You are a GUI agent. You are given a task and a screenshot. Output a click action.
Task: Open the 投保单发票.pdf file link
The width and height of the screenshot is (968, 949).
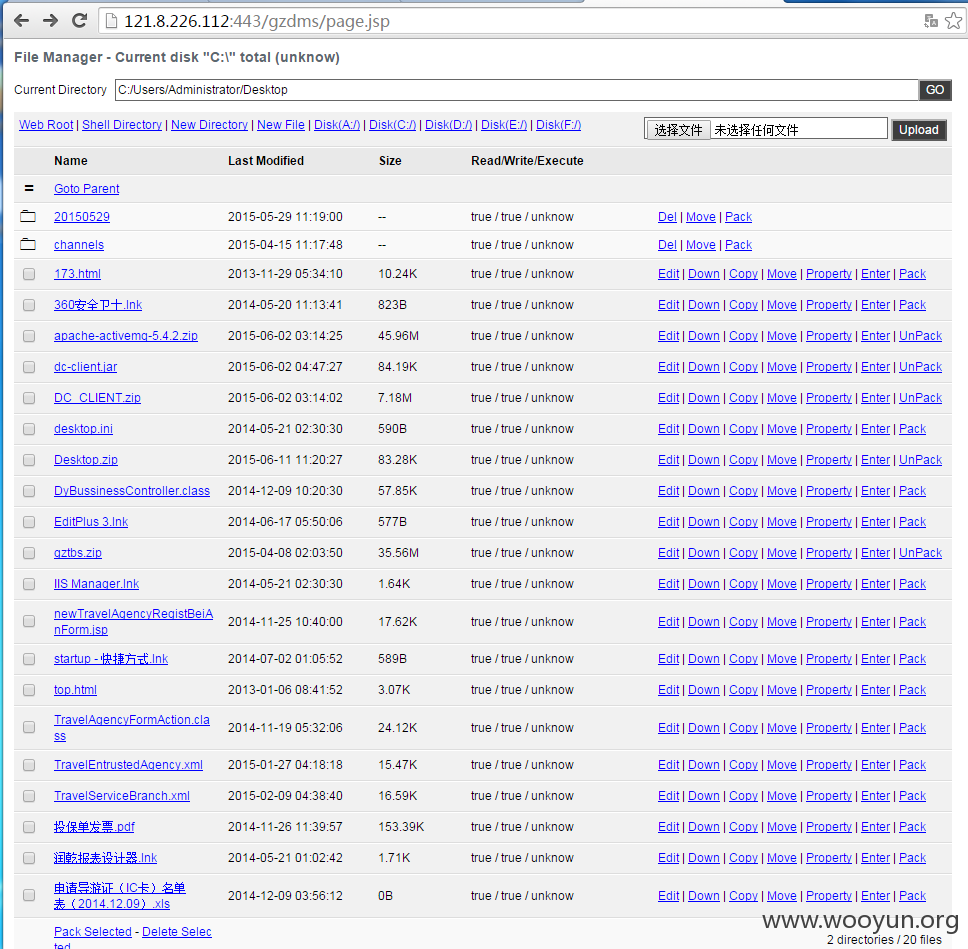click(94, 827)
